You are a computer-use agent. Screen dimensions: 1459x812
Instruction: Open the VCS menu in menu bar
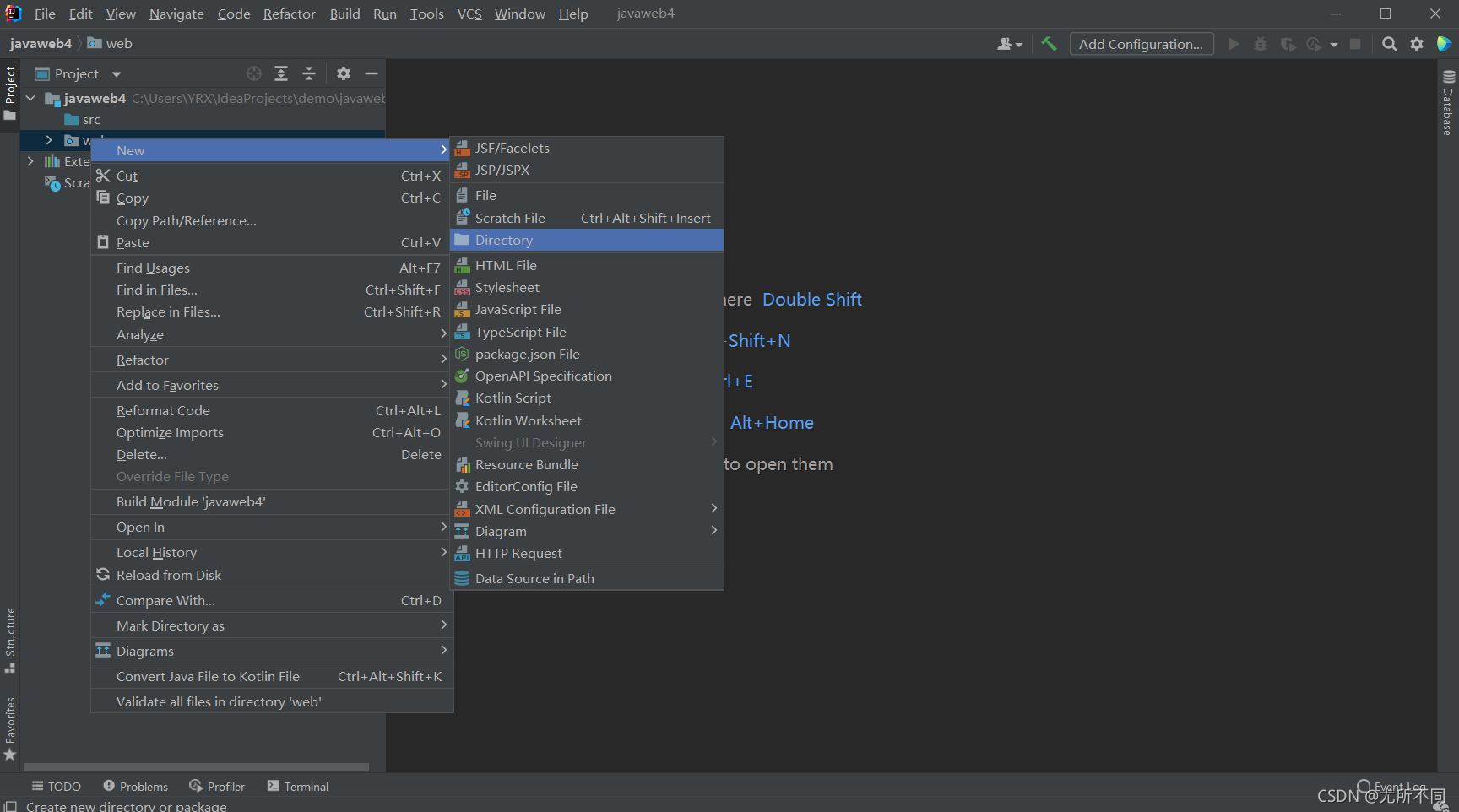(469, 14)
